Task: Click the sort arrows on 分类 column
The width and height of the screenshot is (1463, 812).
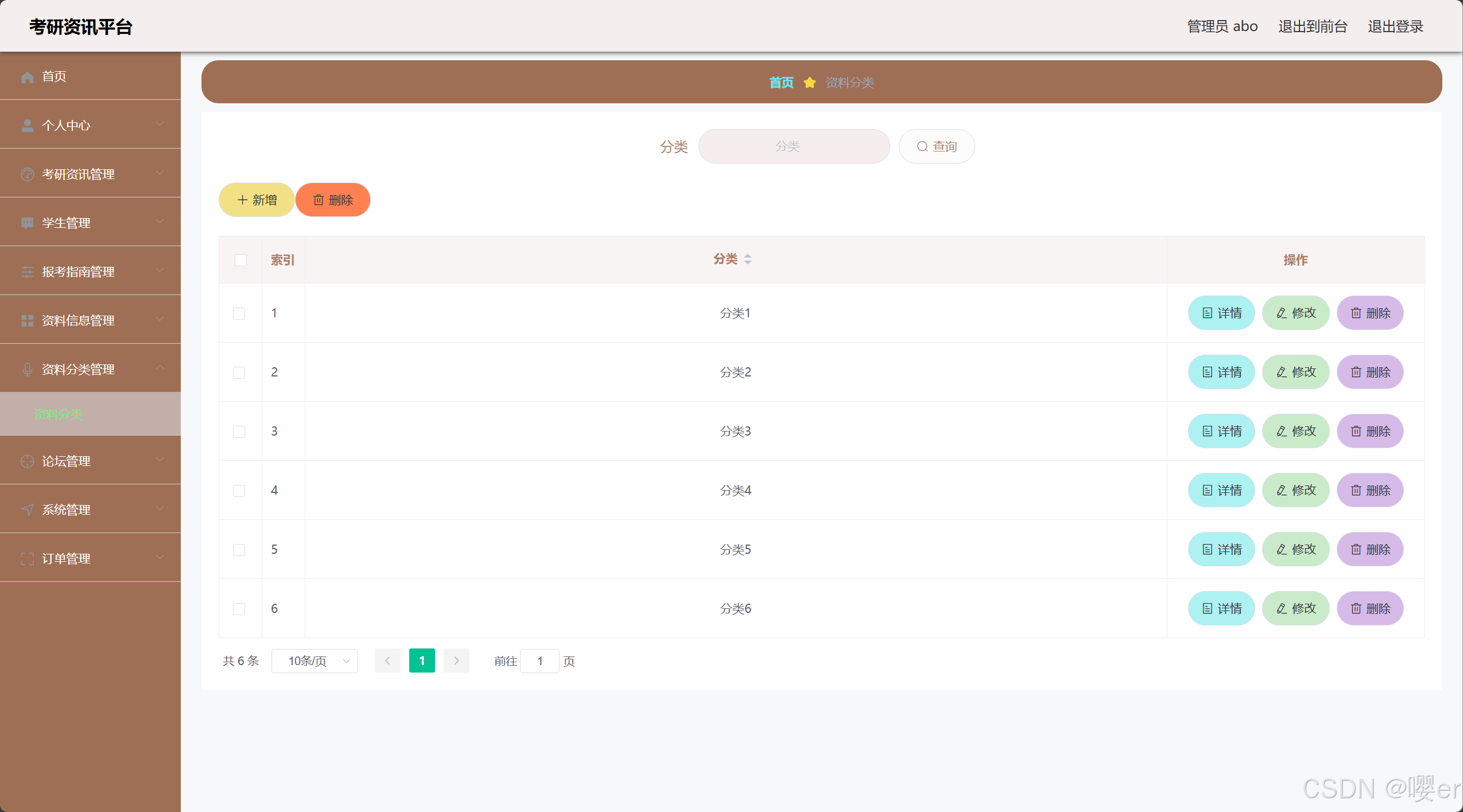Action: click(747, 259)
